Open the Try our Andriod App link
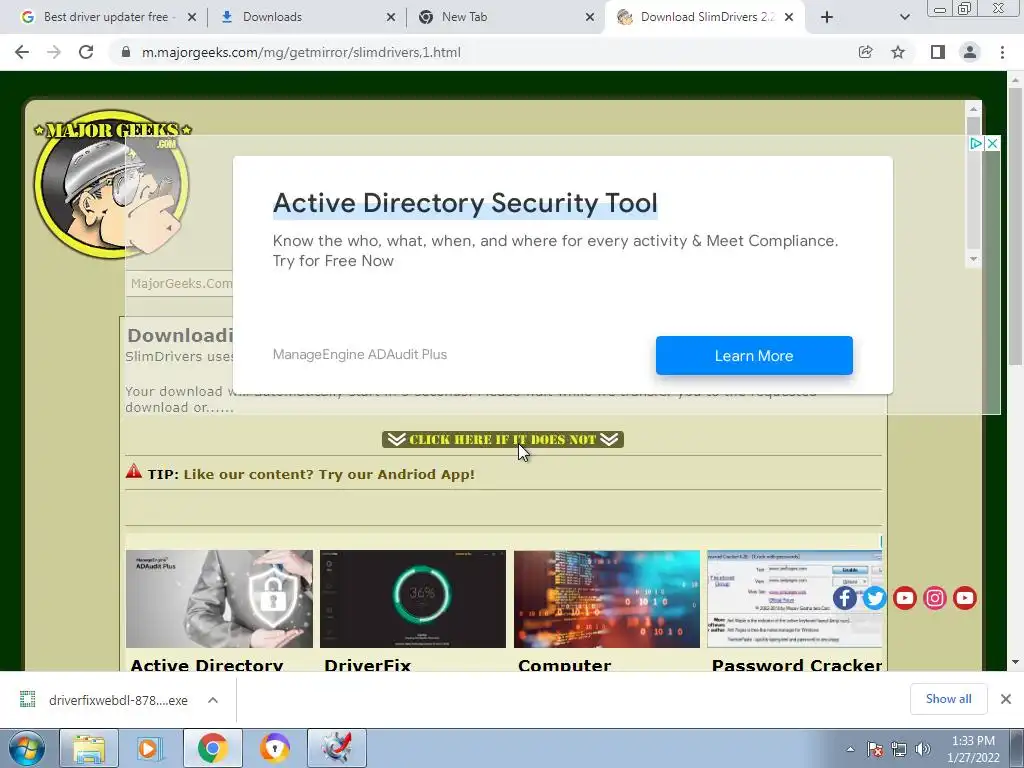The width and height of the screenshot is (1024, 768). click(x=329, y=474)
